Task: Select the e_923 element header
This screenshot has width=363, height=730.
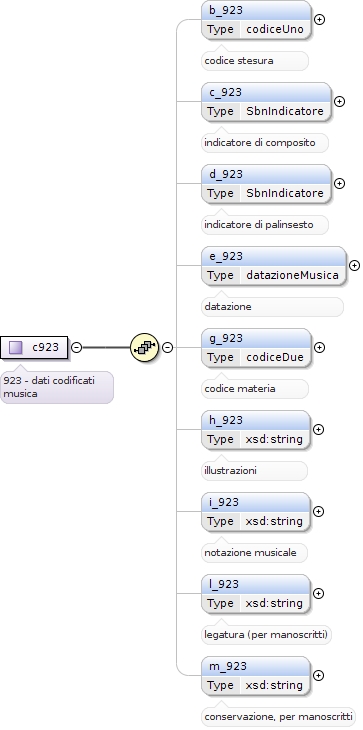Action: point(274,256)
